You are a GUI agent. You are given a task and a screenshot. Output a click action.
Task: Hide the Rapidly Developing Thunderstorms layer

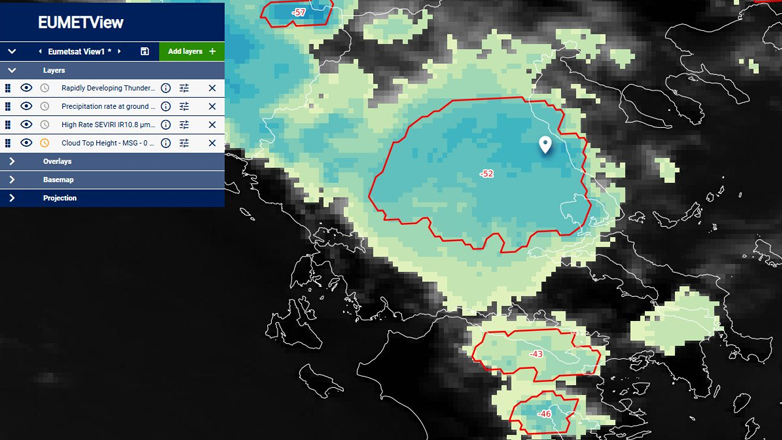[27, 88]
